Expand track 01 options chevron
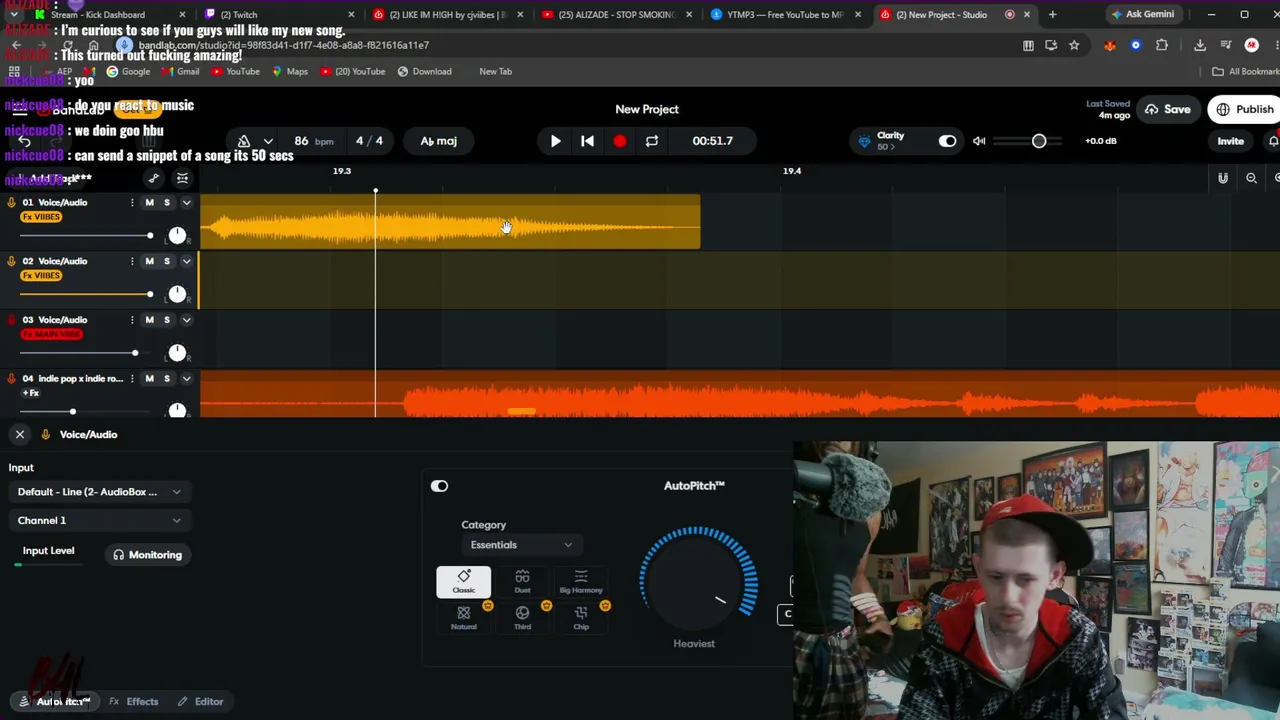Screen dimensions: 1280x720 coord(186,203)
